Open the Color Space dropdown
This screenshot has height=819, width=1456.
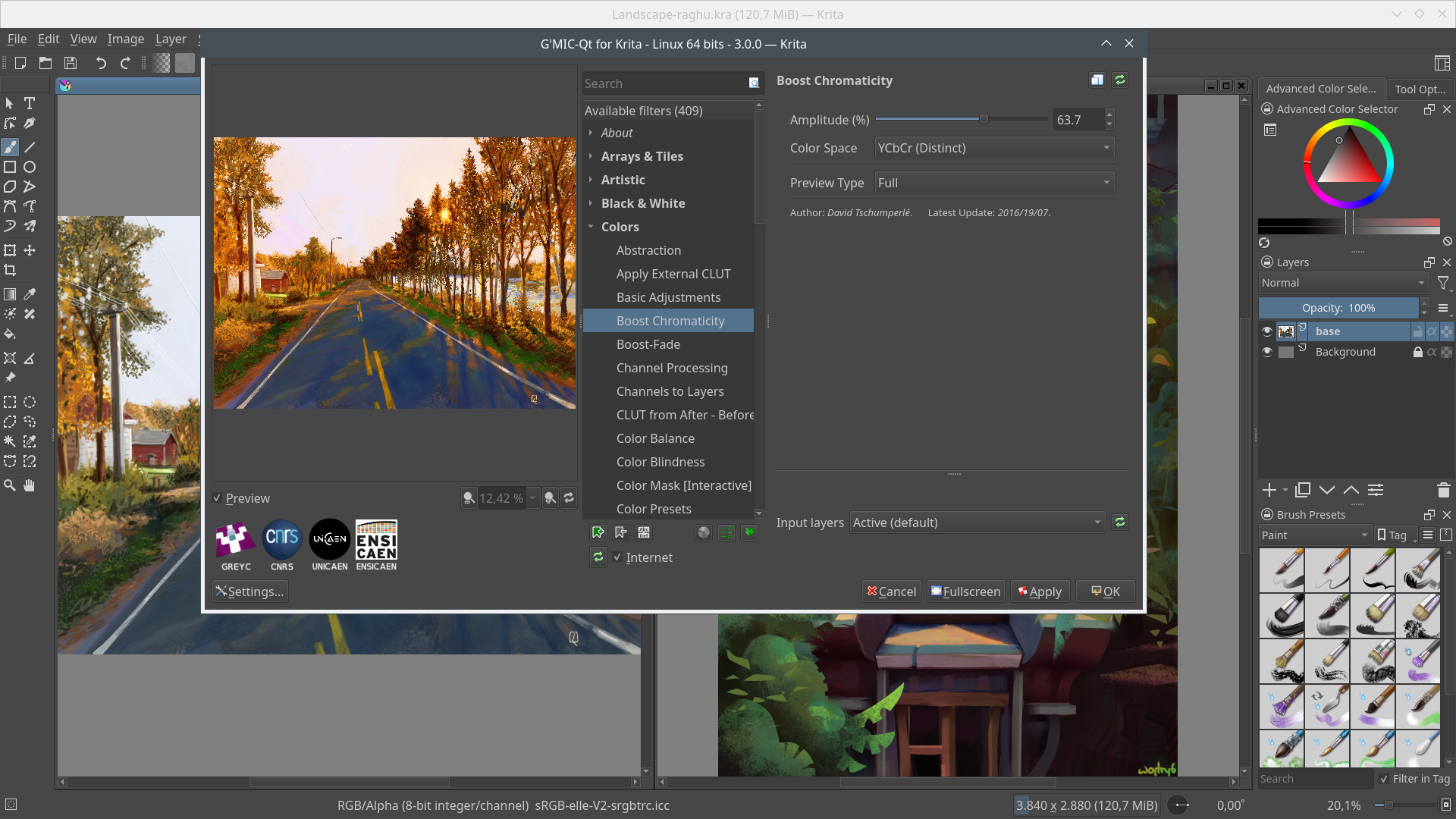993,148
